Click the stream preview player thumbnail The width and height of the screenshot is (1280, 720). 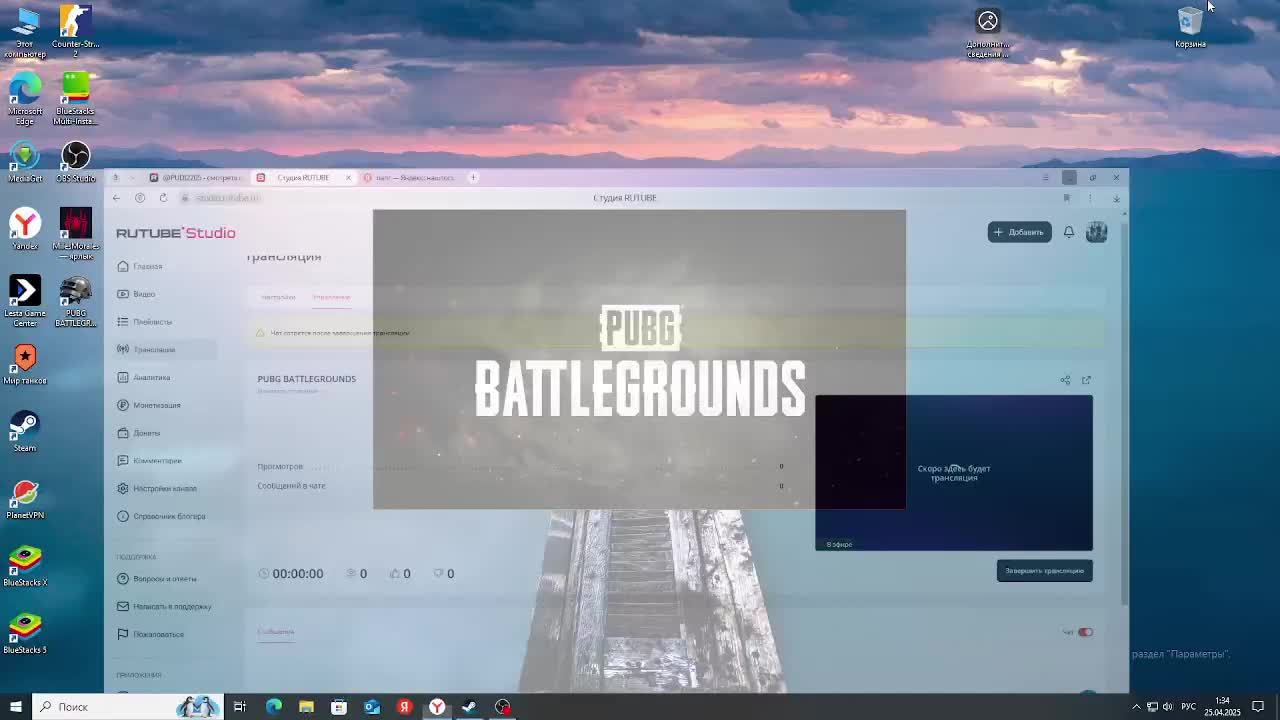954,472
